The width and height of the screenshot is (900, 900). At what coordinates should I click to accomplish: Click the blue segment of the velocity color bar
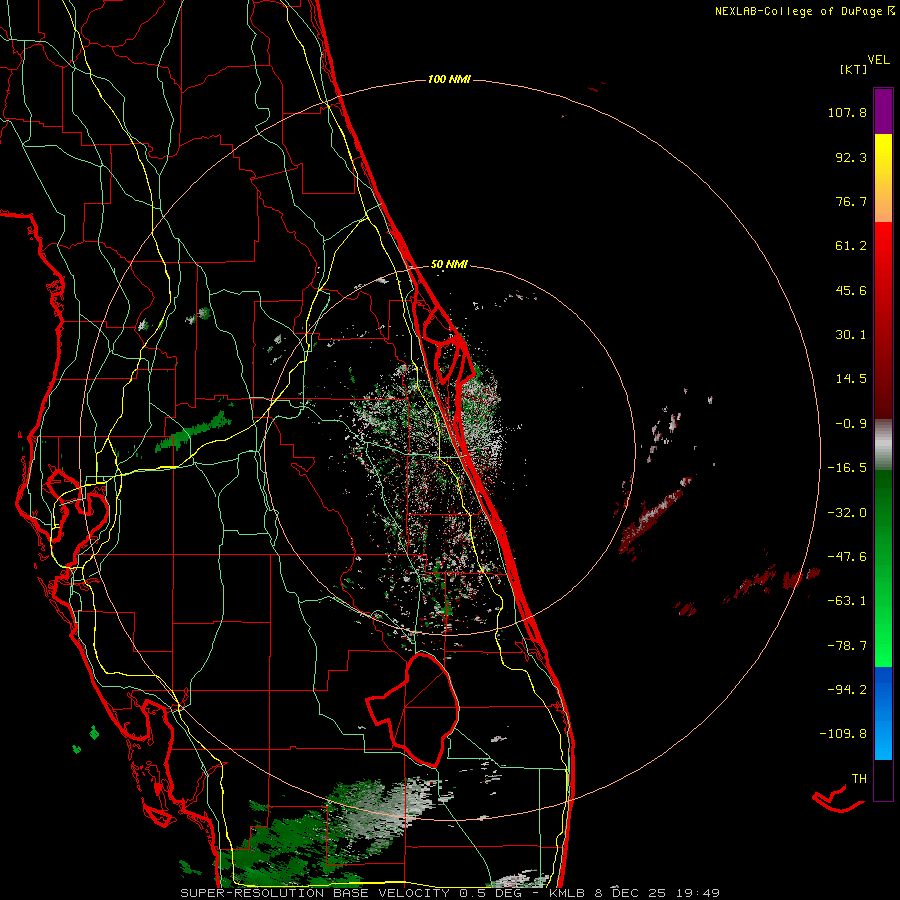(883, 713)
